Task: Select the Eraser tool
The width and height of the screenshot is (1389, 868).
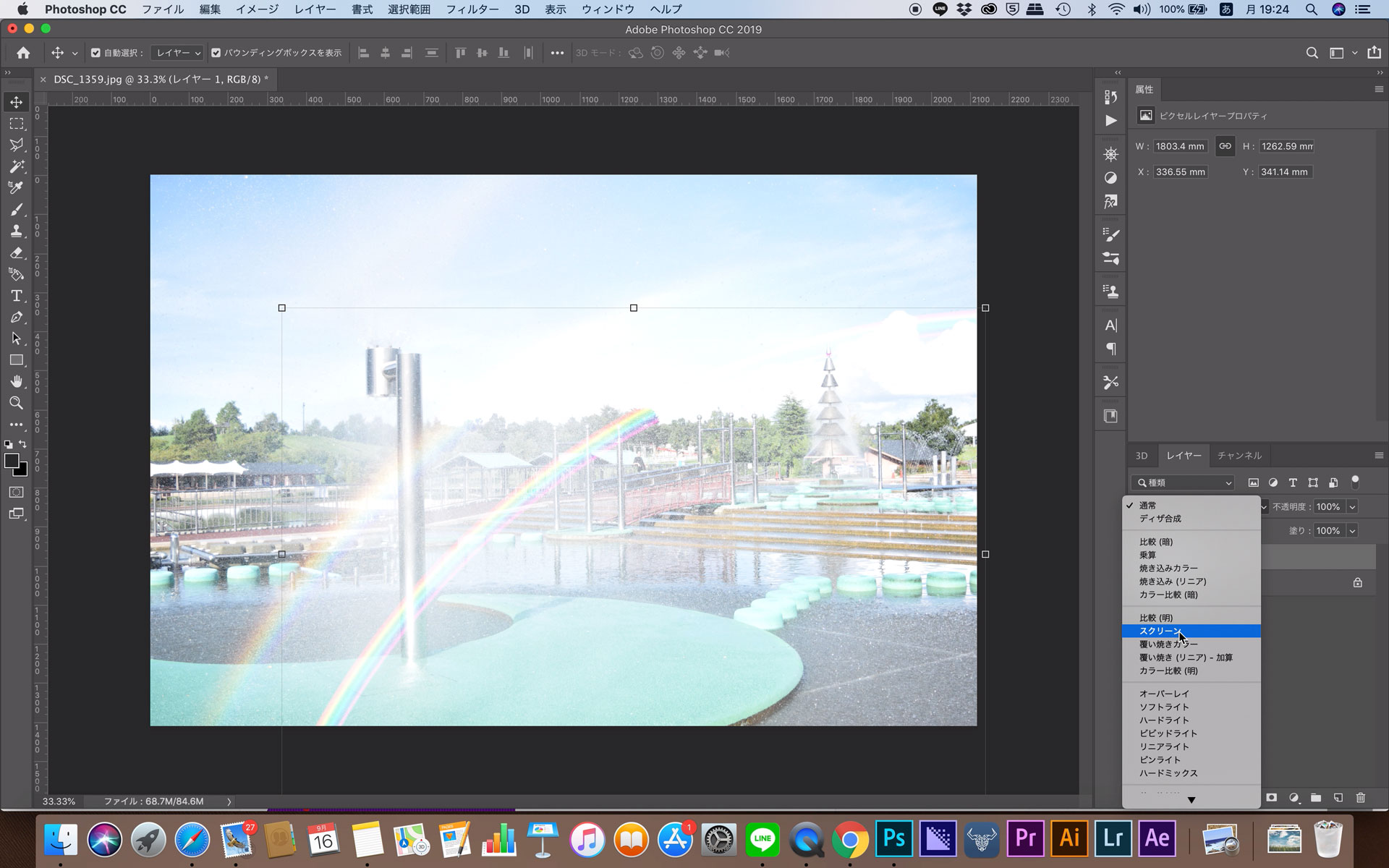Action: (x=17, y=253)
